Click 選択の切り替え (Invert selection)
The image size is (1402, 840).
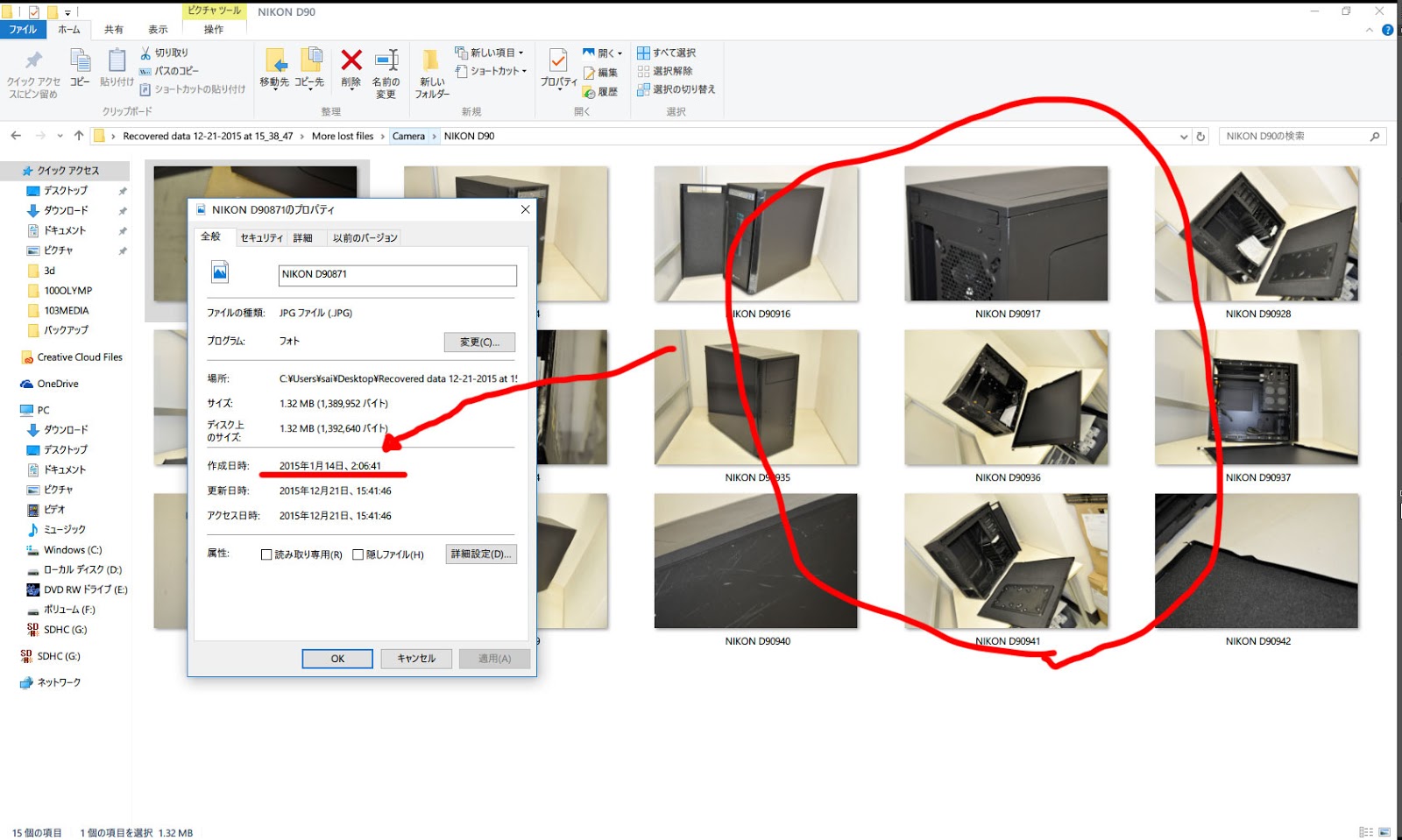676,89
